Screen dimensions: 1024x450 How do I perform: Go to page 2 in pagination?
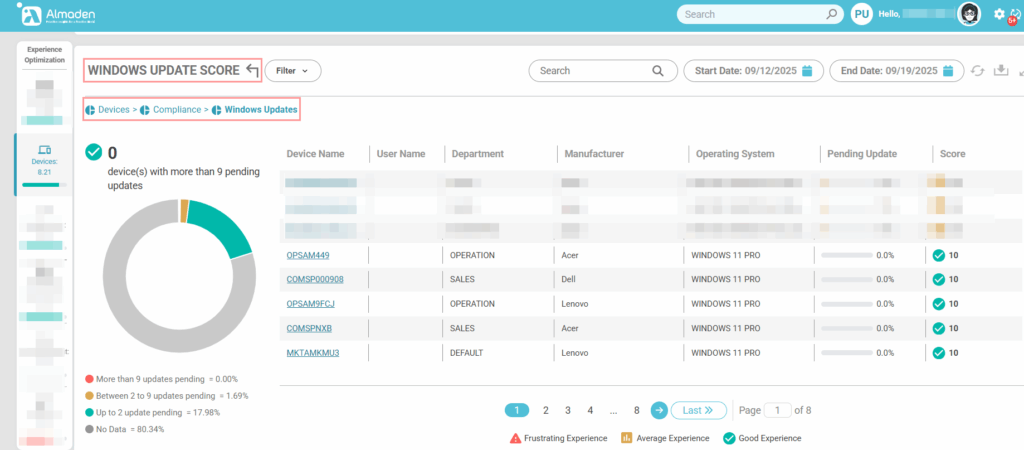(545, 410)
